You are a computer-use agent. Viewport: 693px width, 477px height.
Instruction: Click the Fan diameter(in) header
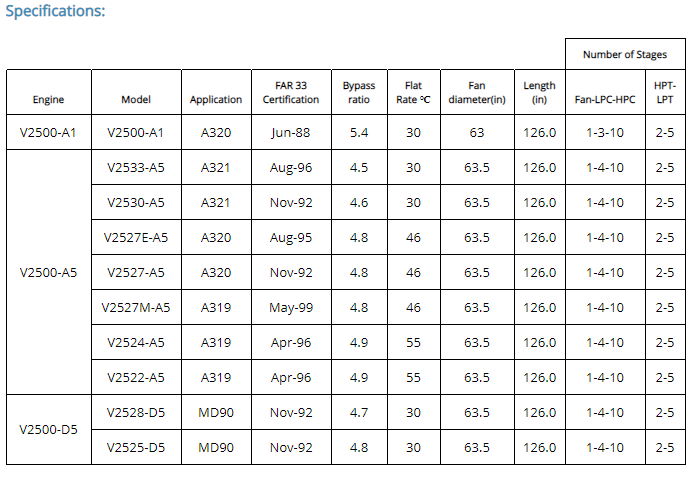477,93
